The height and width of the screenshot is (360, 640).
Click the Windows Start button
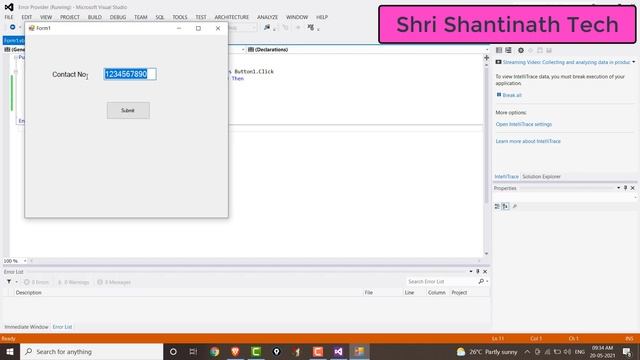[10, 352]
